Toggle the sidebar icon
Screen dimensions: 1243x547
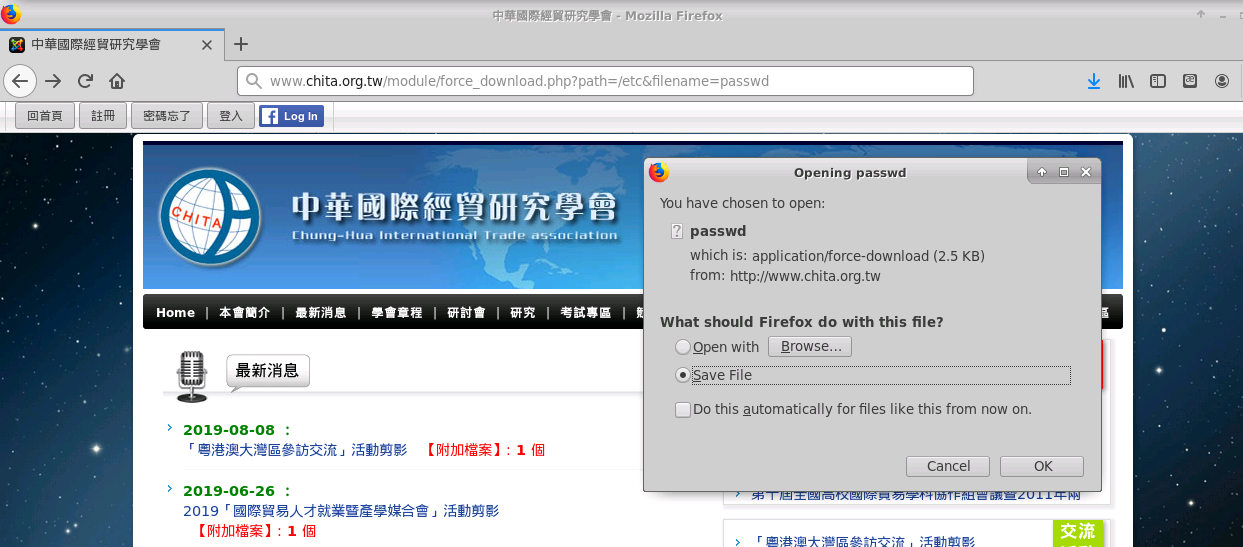(x=1158, y=81)
